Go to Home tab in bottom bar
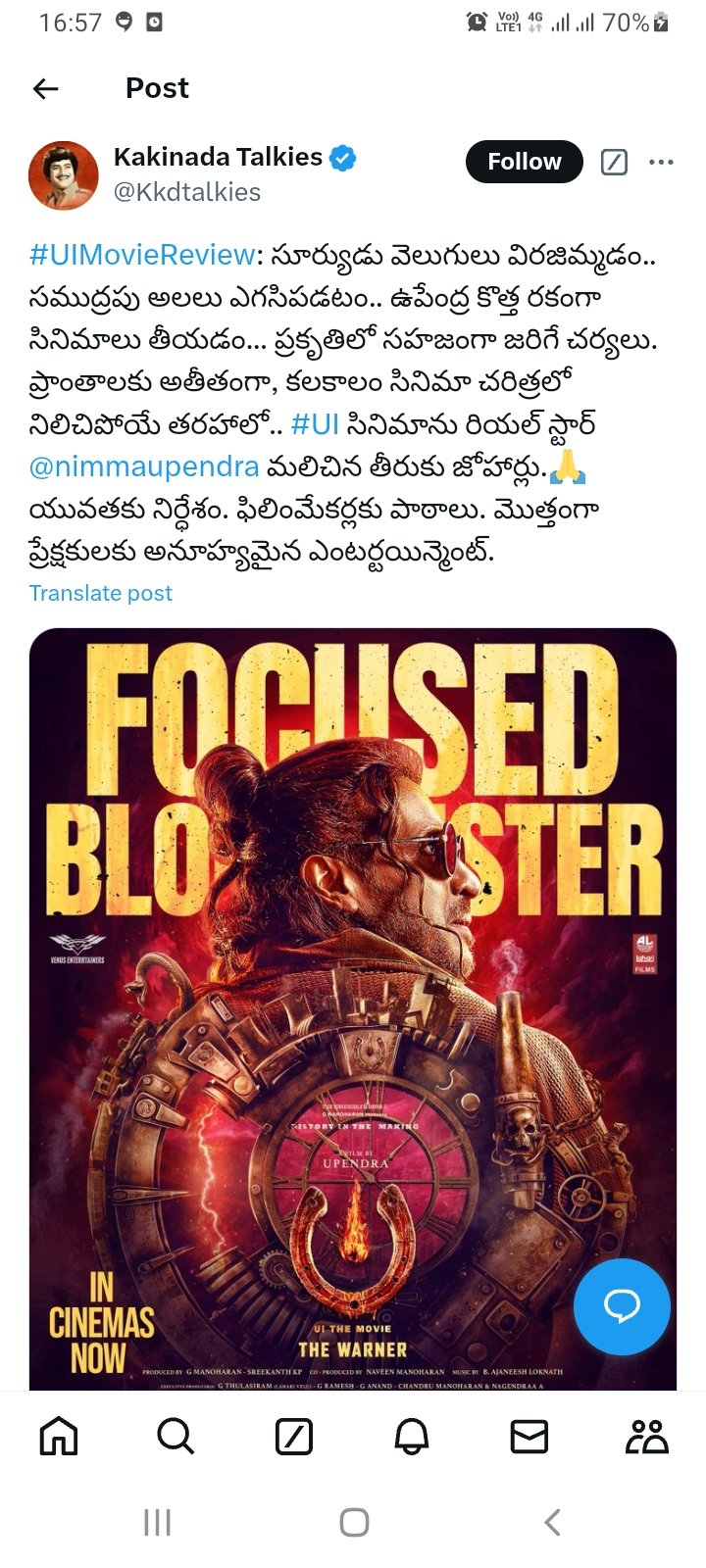This screenshot has width=706, height=1568. tap(59, 1437)
